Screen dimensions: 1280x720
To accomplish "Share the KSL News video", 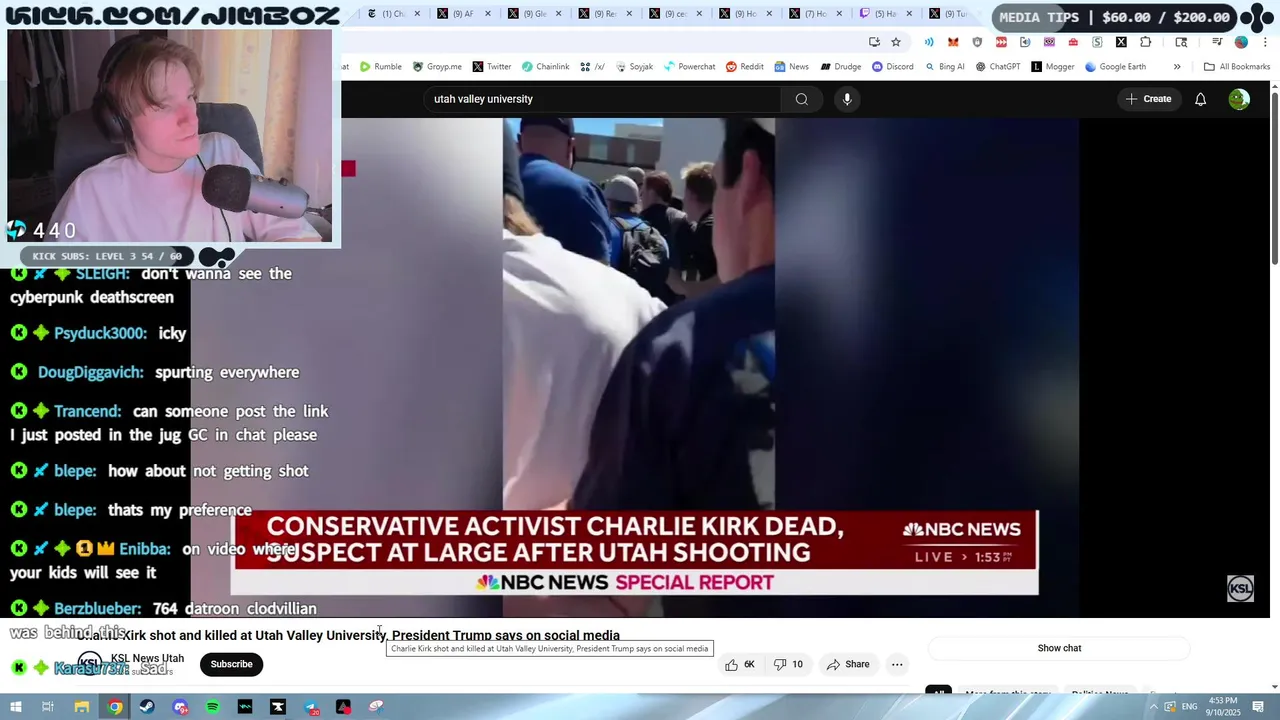I will pyautogui.click(x=848, y=664).
